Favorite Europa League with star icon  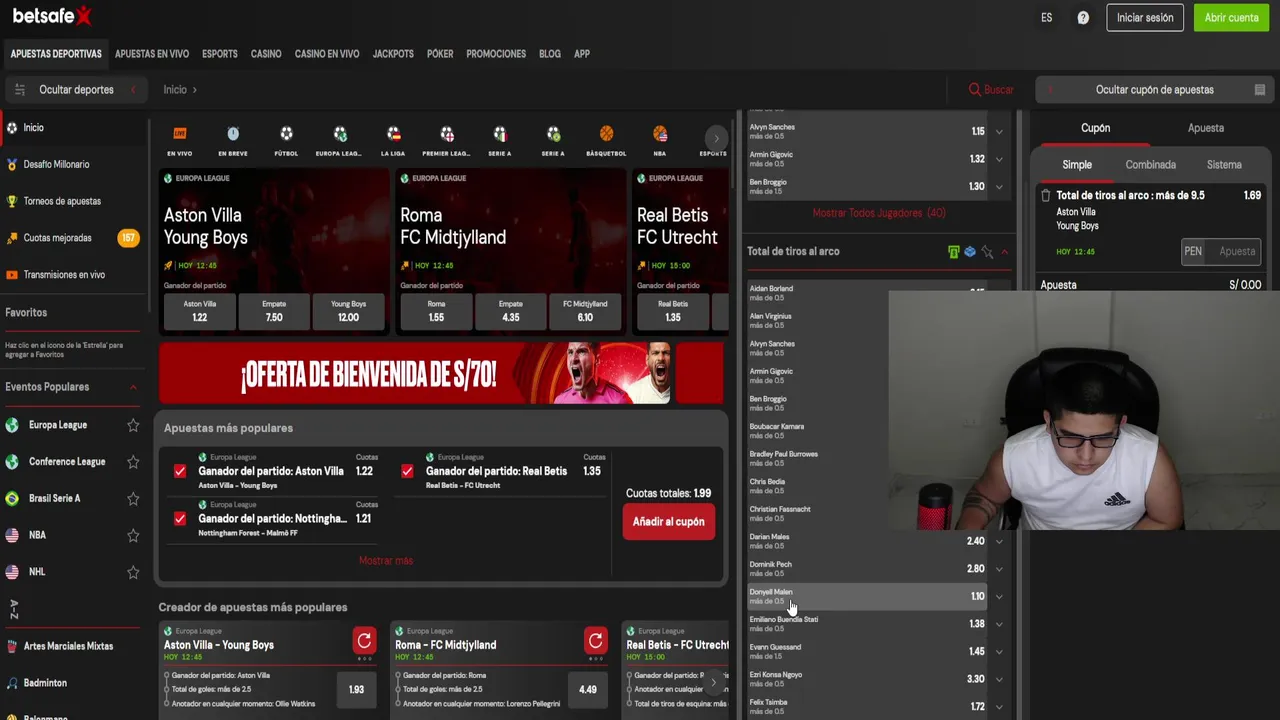point(133,425)
